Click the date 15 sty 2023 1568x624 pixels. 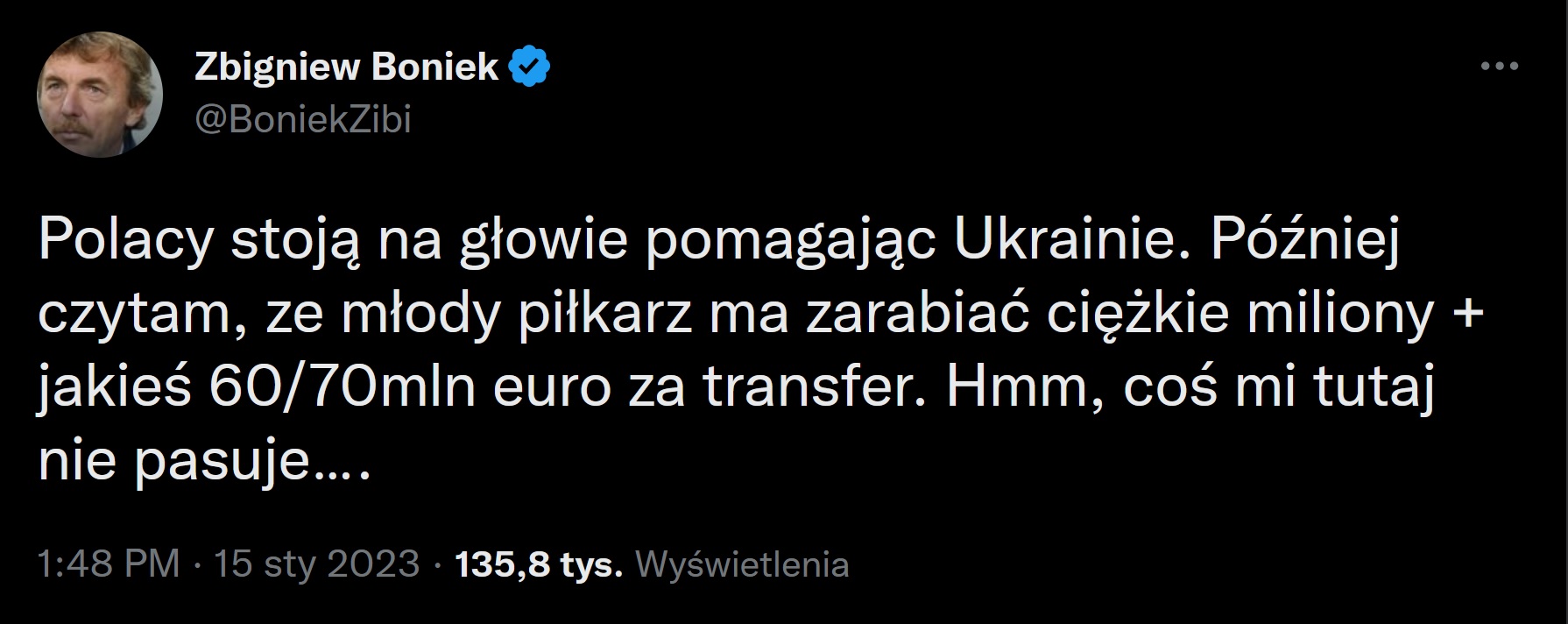[316, 564]
